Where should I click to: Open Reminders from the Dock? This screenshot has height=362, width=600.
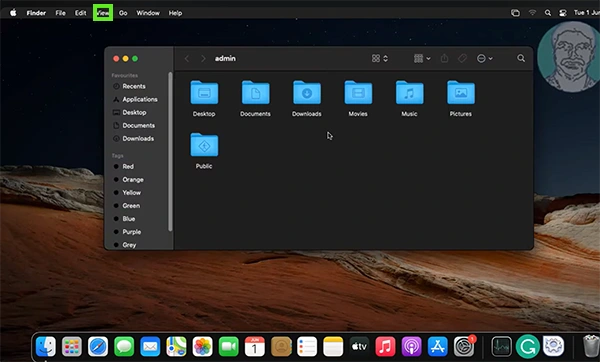307,346
